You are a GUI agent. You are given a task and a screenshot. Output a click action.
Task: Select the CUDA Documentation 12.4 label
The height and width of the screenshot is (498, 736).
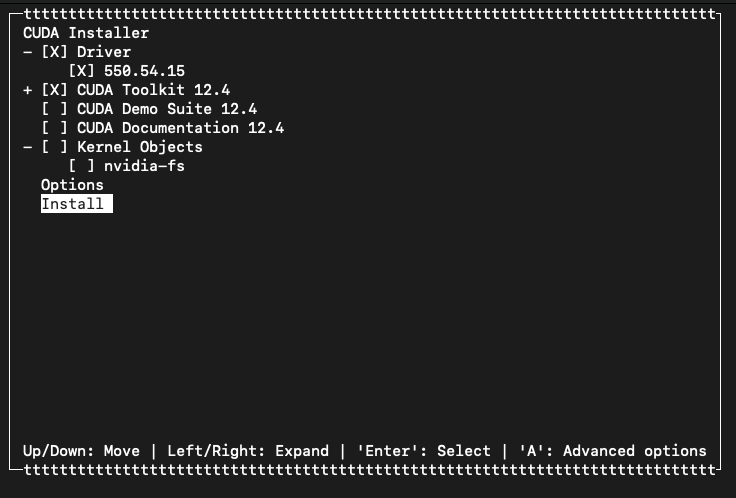point(181,128)
